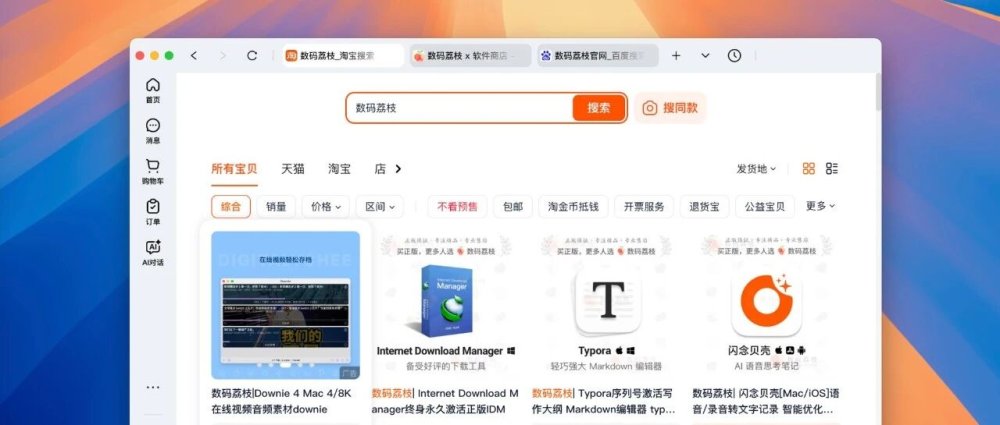The image size is (1000, 425).
Task: Open browsing history clock icon
Action: point(734,56)
